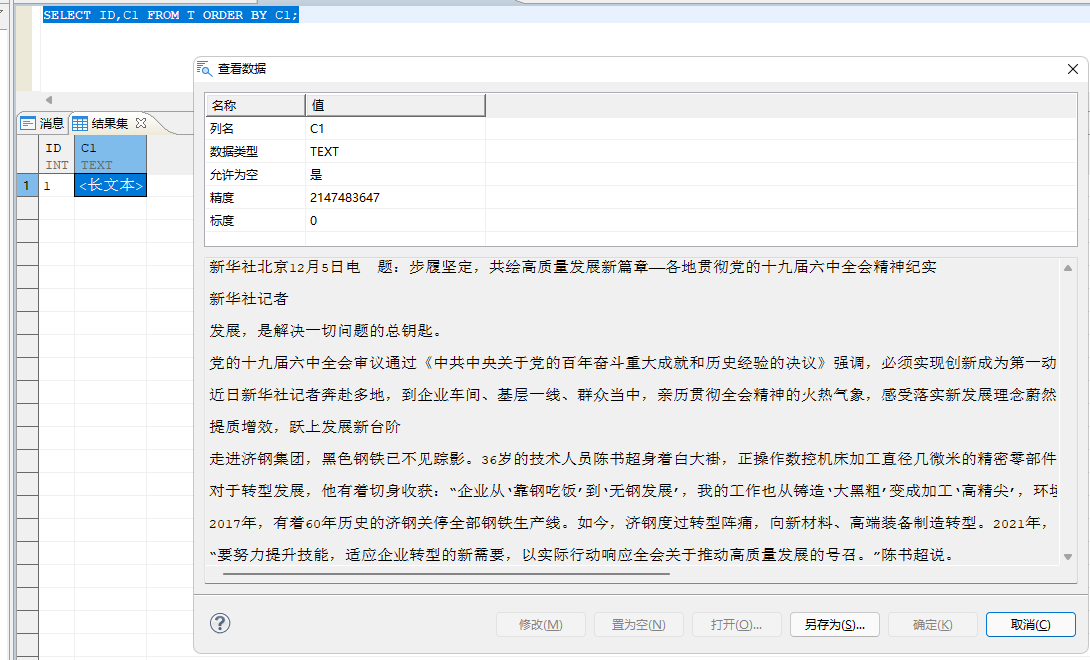Click the 名称 column header in dialog
The height and width of the screenshot is (660, 1090).
click(x=255, y=105)
